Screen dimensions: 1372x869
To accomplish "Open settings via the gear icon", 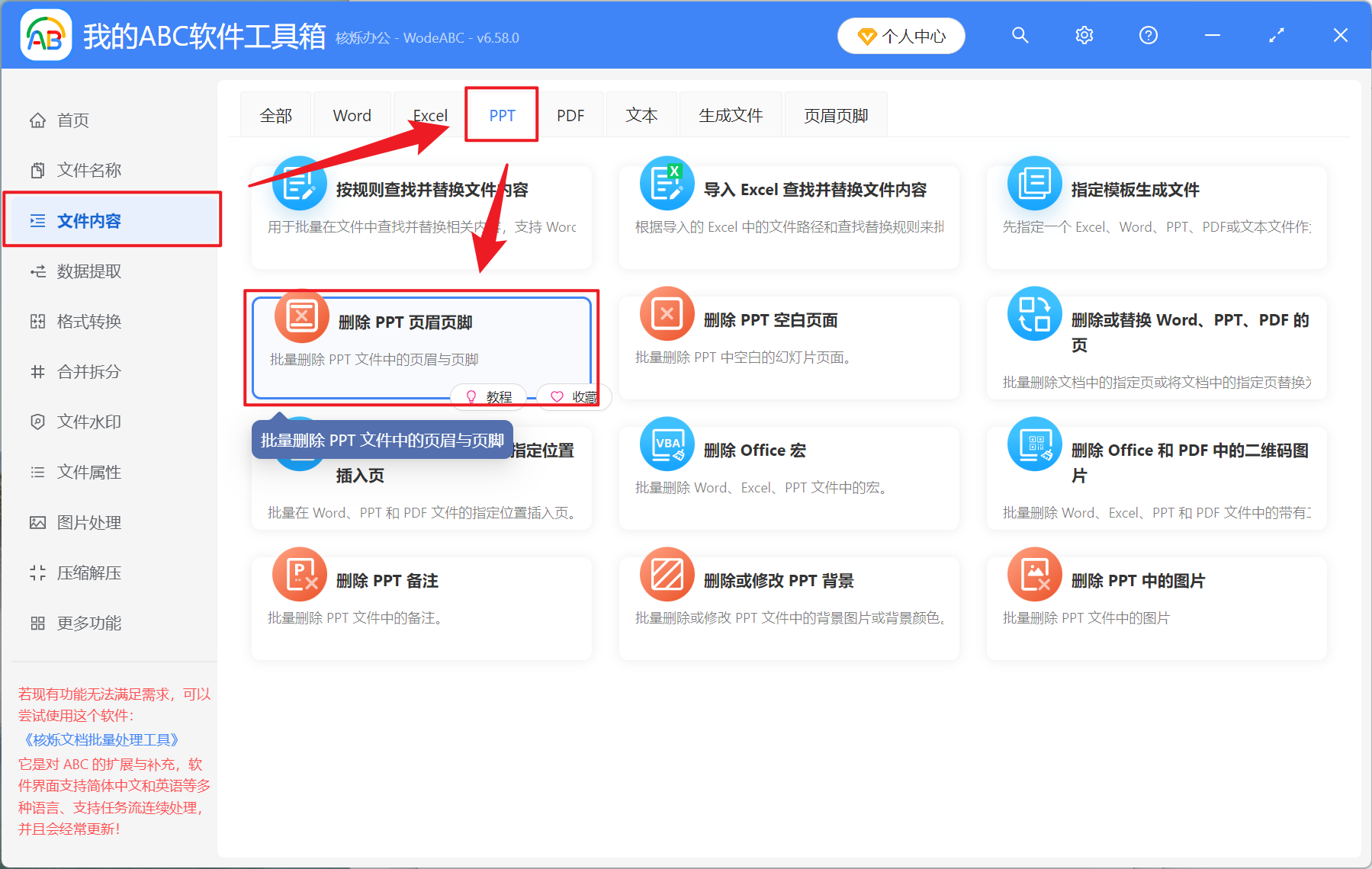I will pos(1084,35).
